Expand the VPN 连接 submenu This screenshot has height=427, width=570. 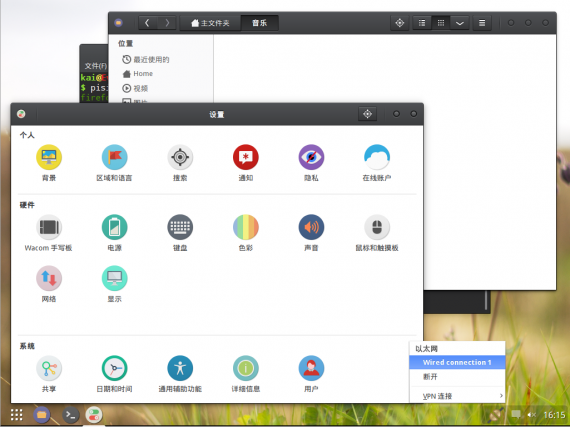click(x=457, y=396)
